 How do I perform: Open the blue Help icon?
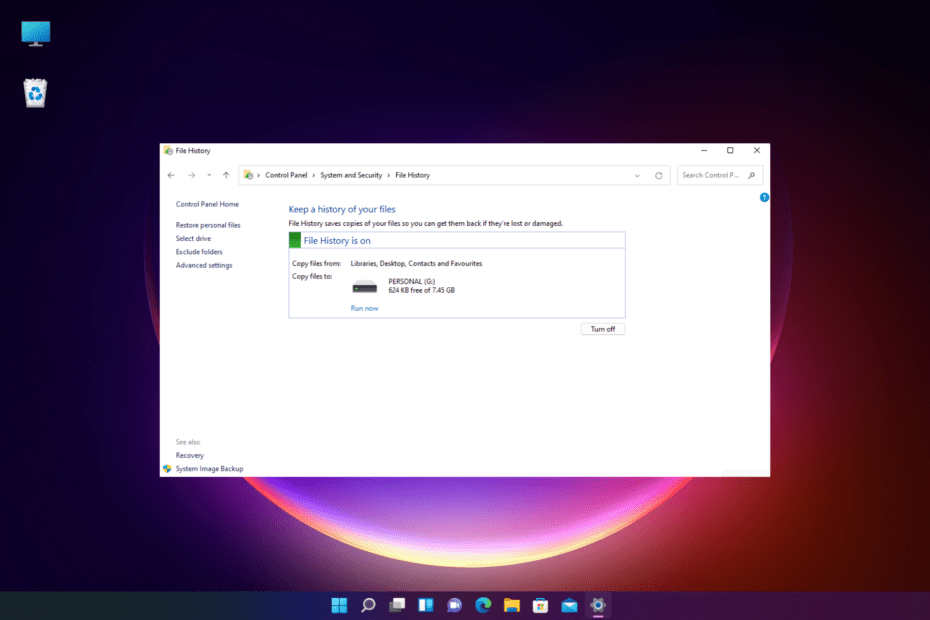[764, 197]
